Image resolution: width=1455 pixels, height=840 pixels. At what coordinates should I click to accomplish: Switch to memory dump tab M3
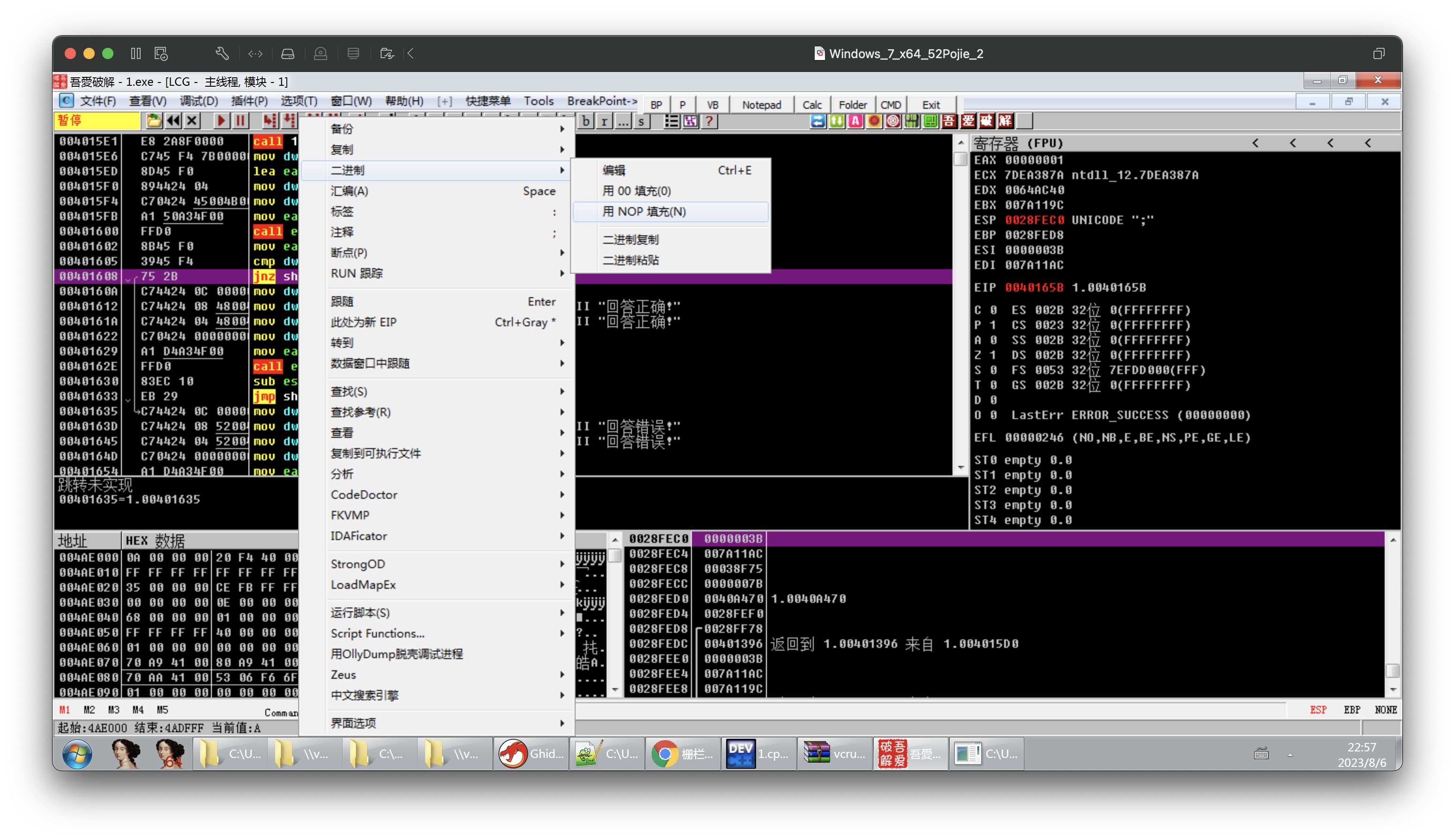pos(113,710)
